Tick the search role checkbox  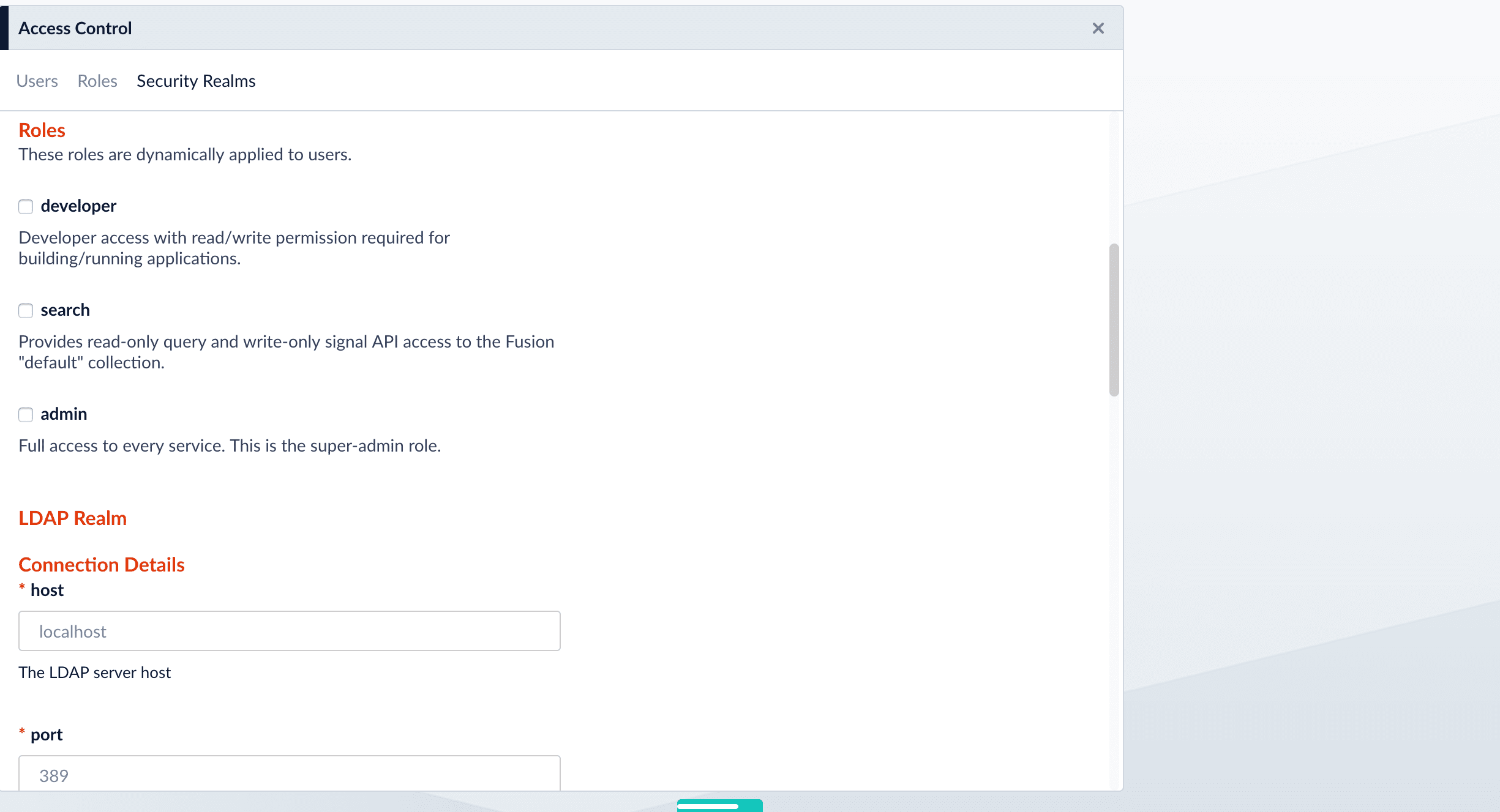26,311
